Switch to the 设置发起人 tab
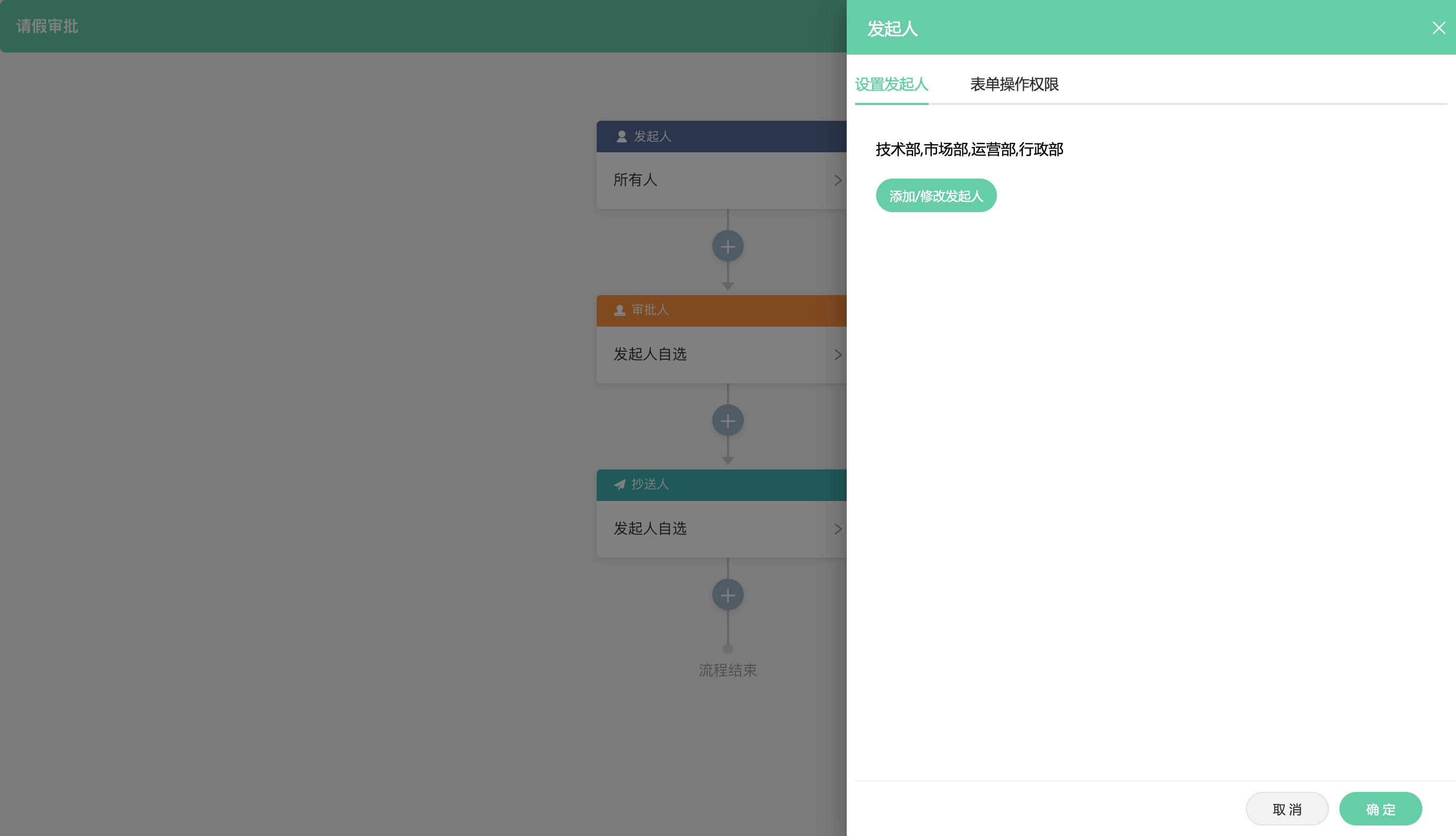The height and width of the screenshot is (836, 1456). (x=891, y=85)
